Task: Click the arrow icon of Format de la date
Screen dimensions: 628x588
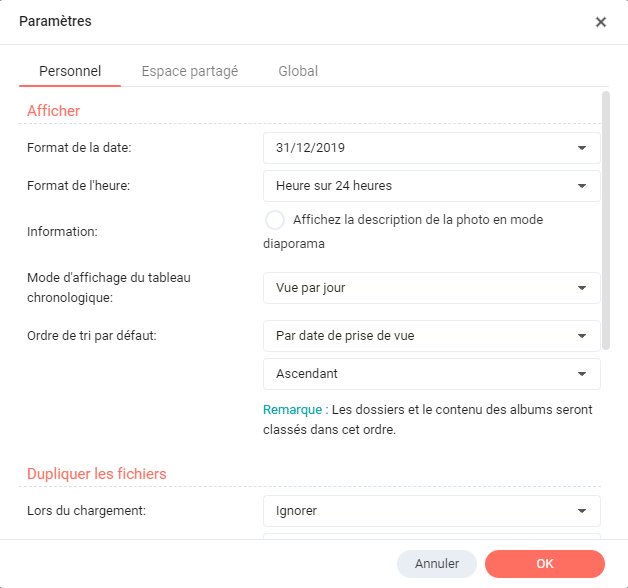Action: [x=582, y=148]
